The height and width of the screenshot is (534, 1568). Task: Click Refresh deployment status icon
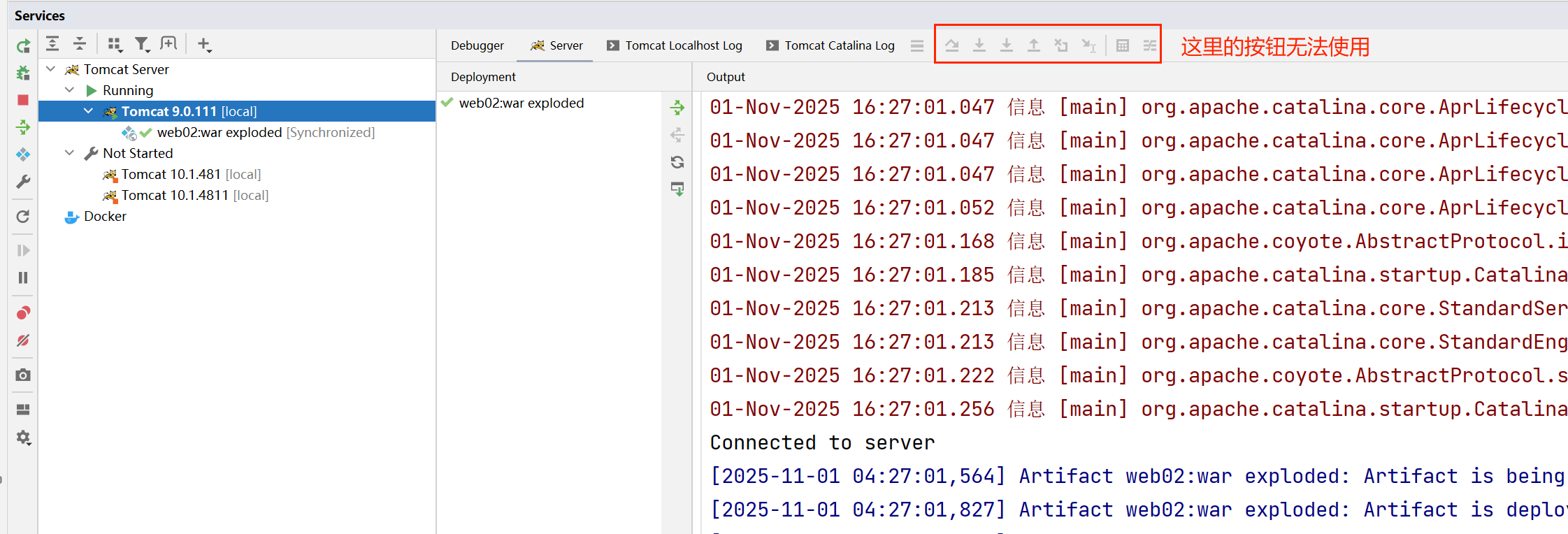pos(677,162)
